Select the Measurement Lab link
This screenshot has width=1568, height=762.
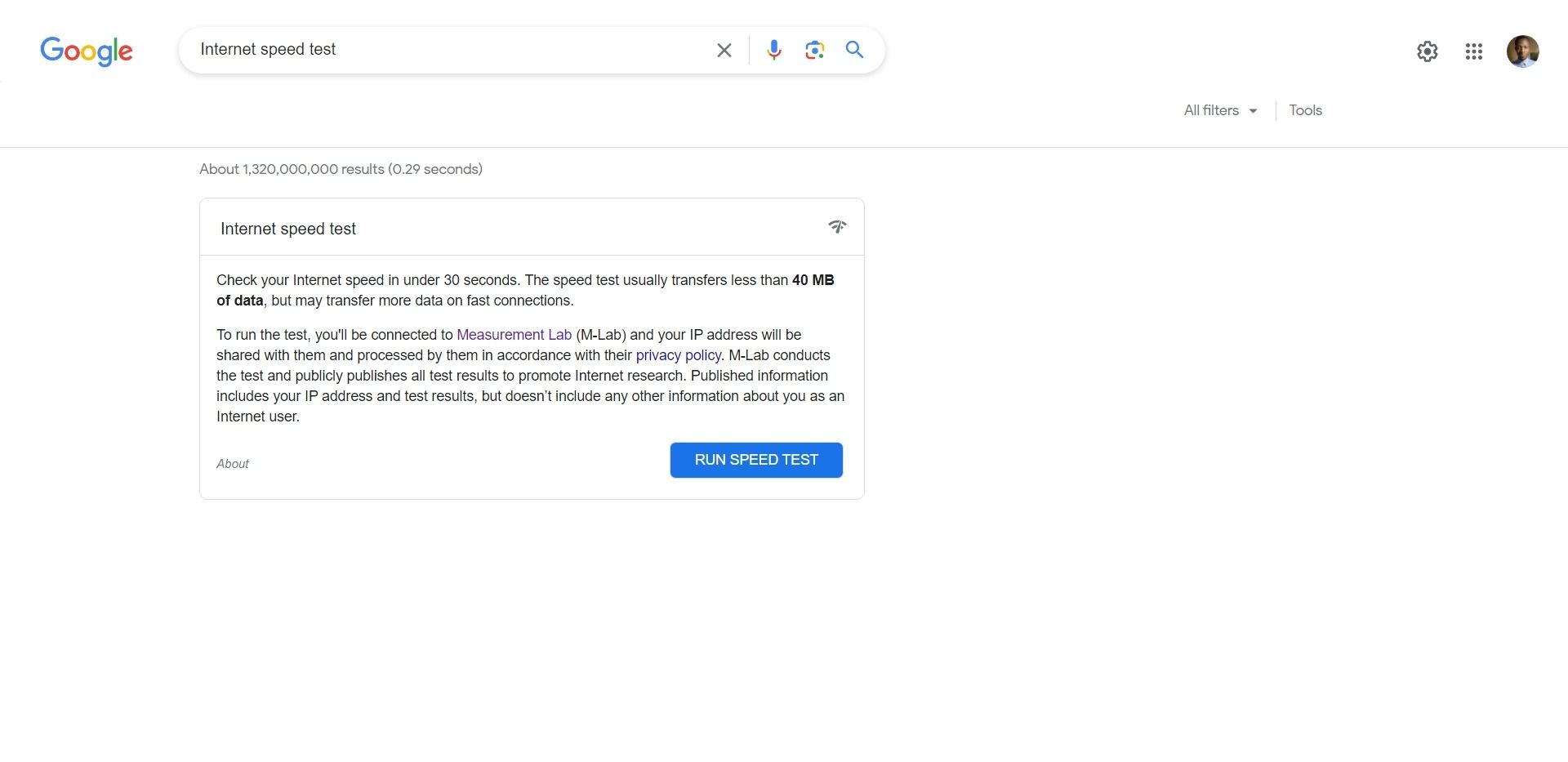point(514,335)
